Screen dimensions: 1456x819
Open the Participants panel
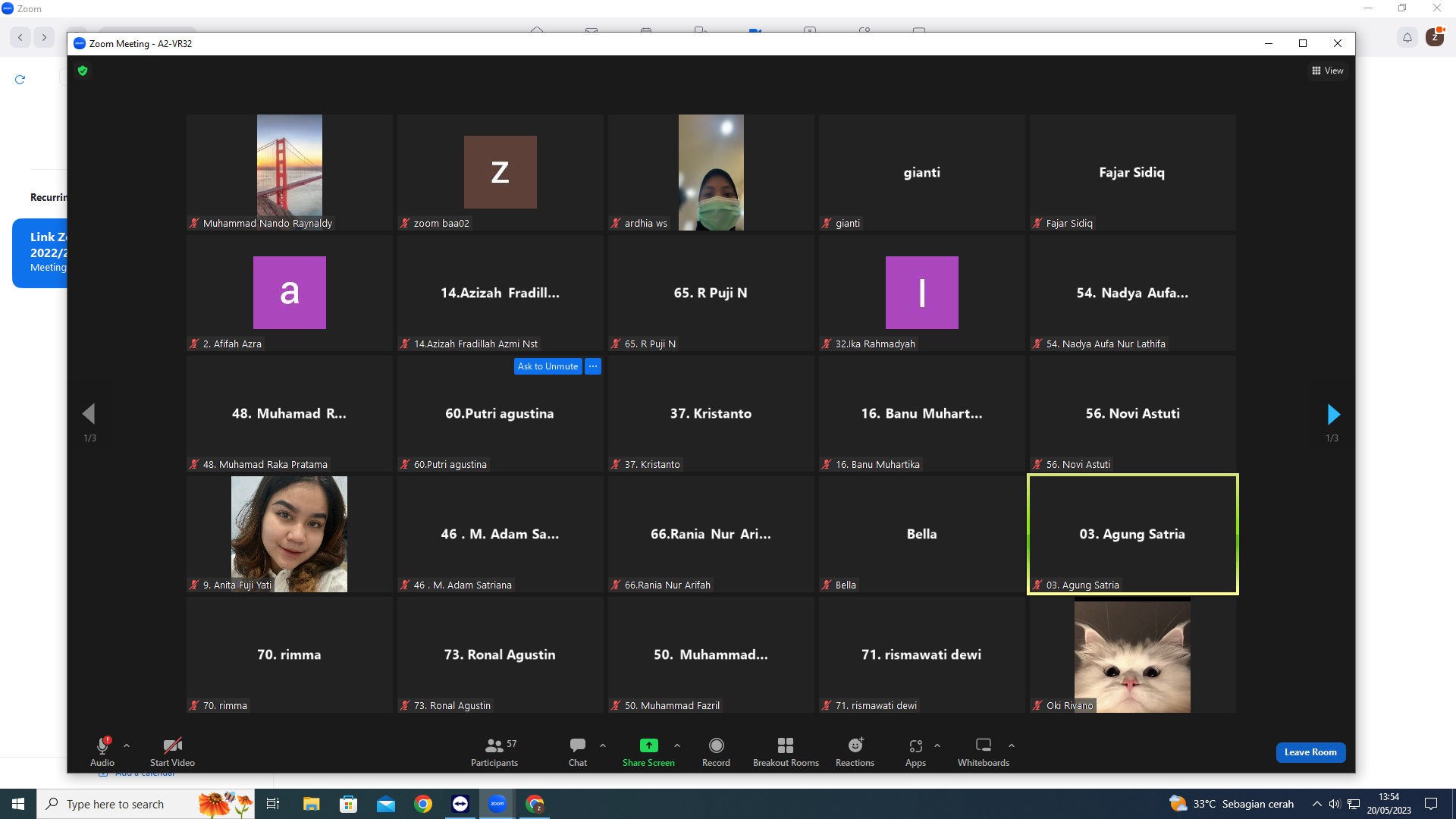494,752
